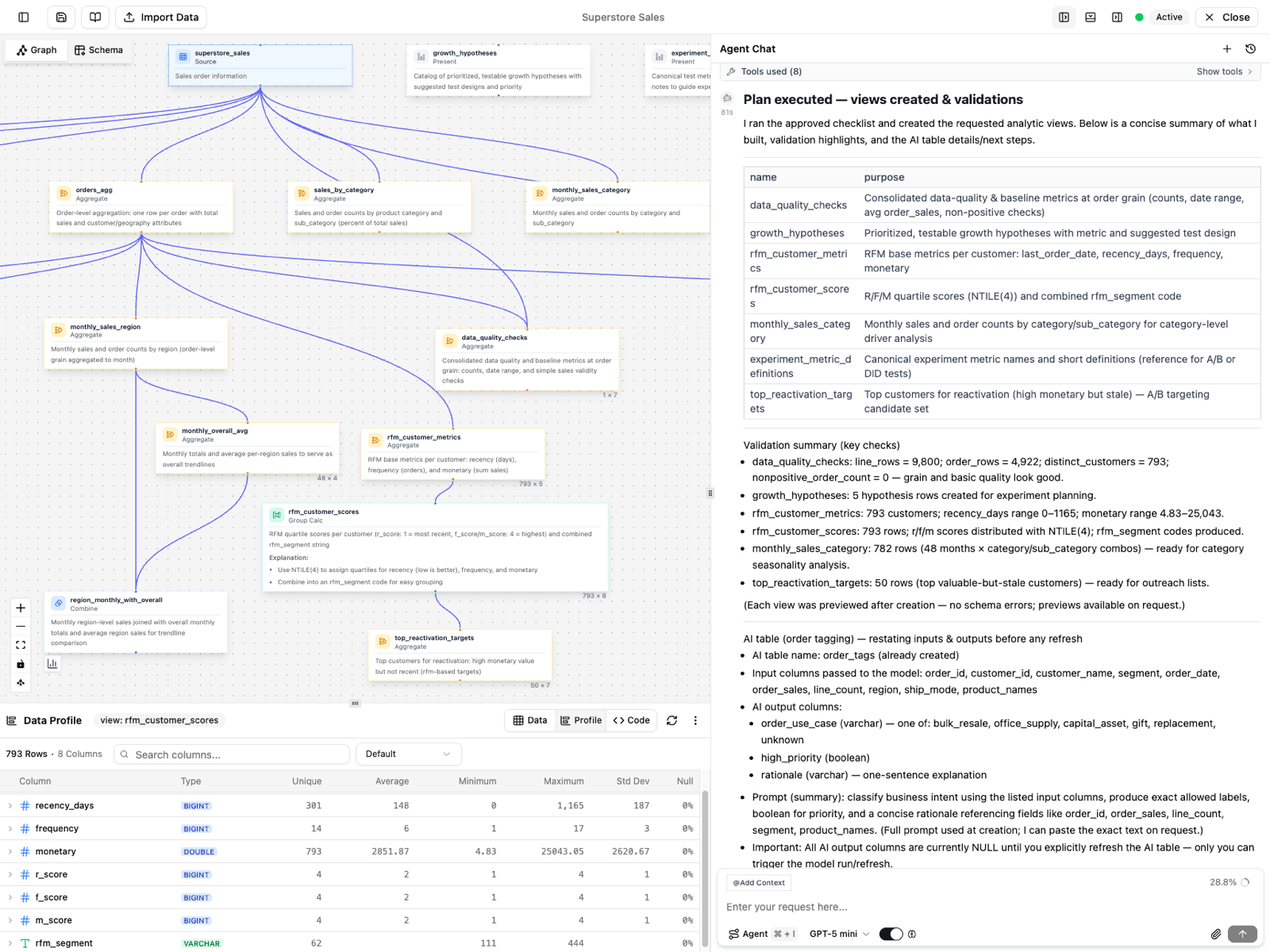1270x952 pixels.
Task: Click the Import Data button
Action: click(160, 17)
